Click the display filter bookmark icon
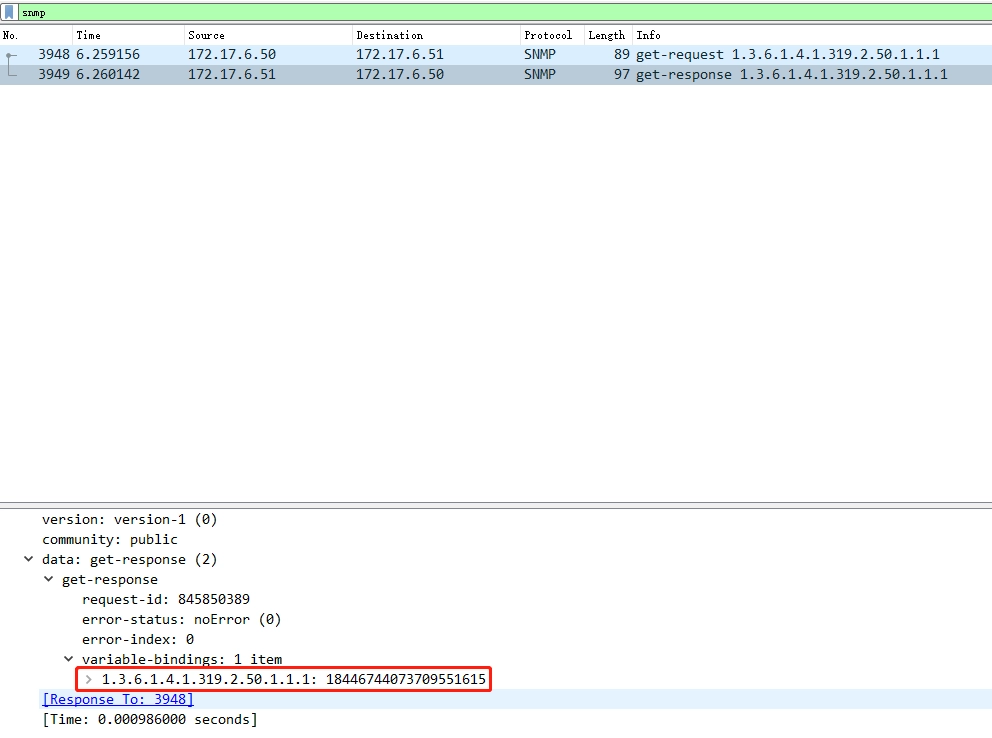Viewport: 992px width, 738px height. [9, 13]
